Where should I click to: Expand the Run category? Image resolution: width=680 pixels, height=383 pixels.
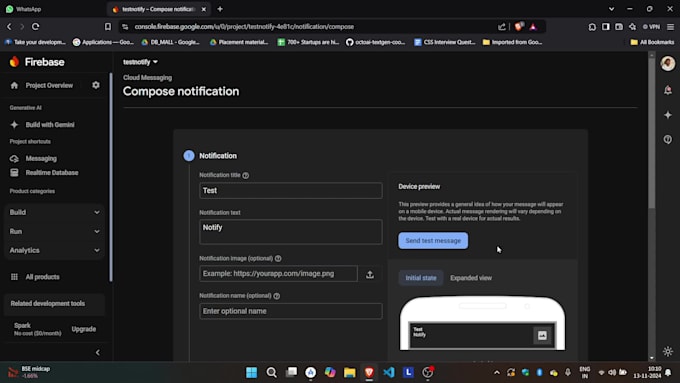(55, 231)
